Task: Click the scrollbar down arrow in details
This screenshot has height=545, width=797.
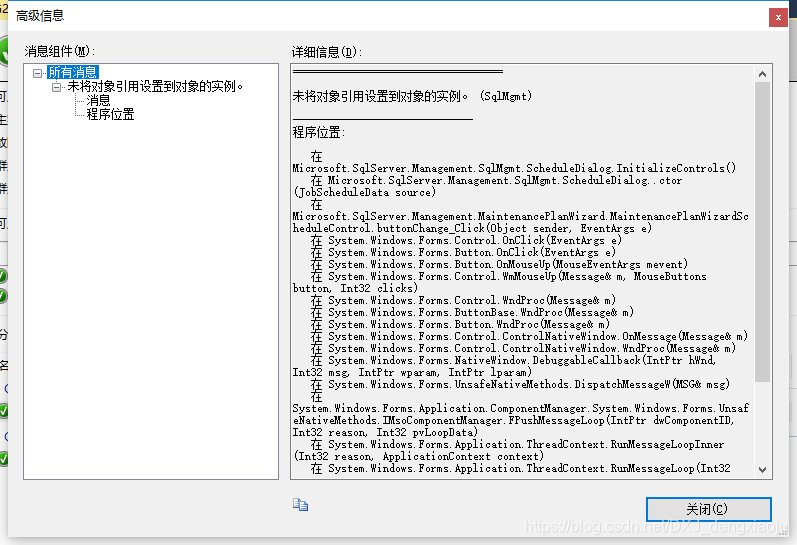Action: (x=762, y=469)
